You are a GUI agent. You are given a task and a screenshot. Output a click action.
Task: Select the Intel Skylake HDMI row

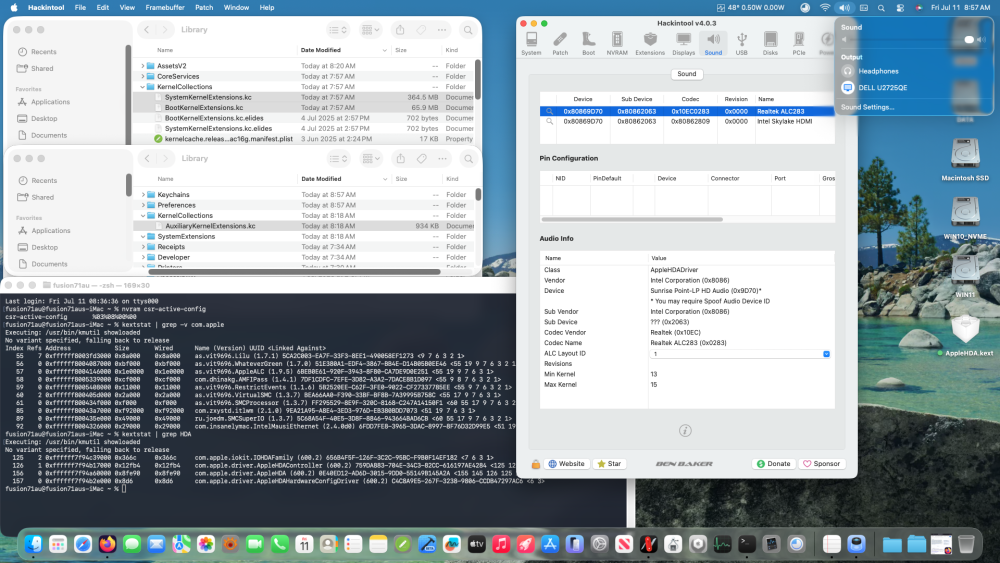pos(687,121)
